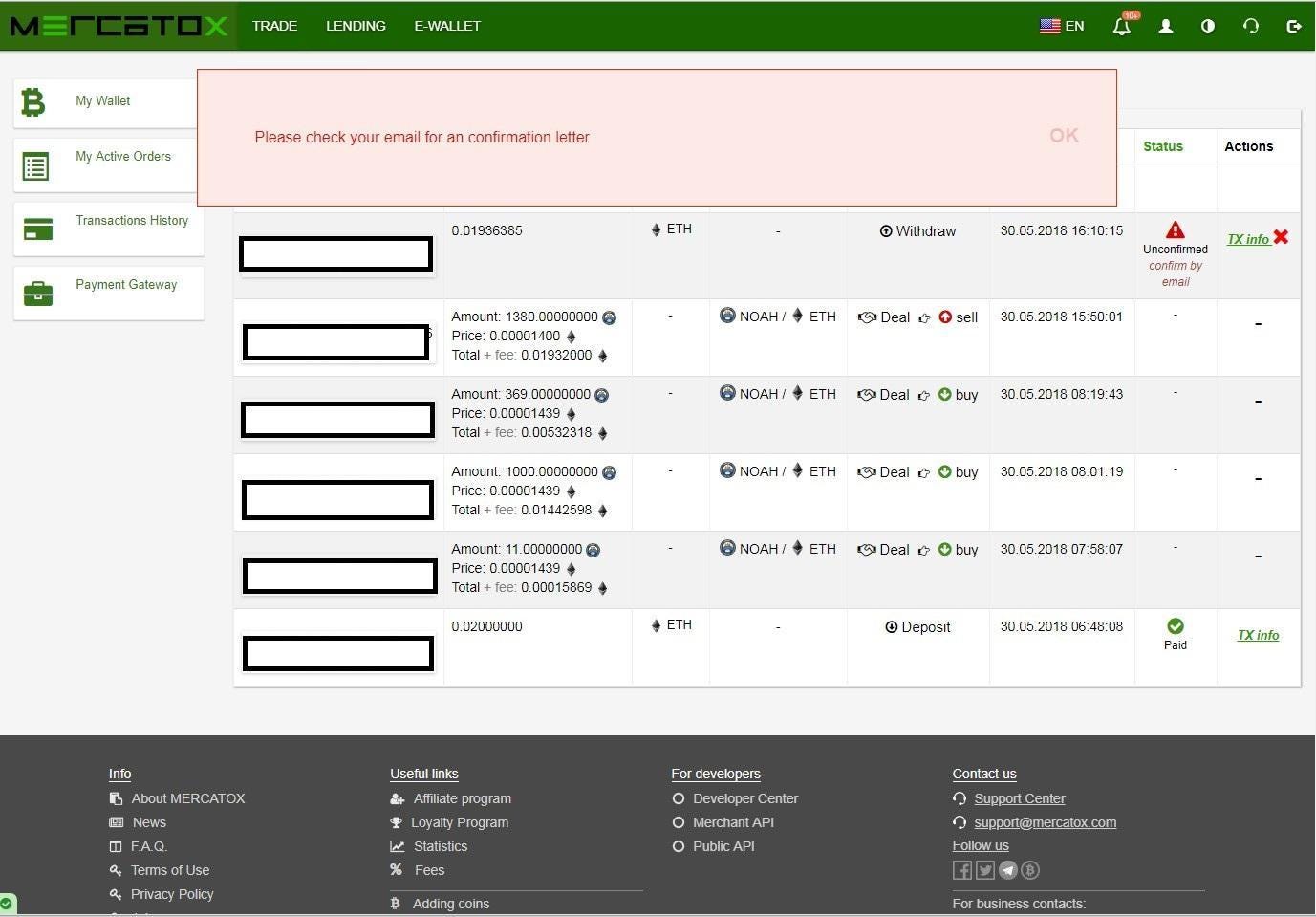Select the Status column header
The height and width of the screenshot is (917, 1316).
1163,146
